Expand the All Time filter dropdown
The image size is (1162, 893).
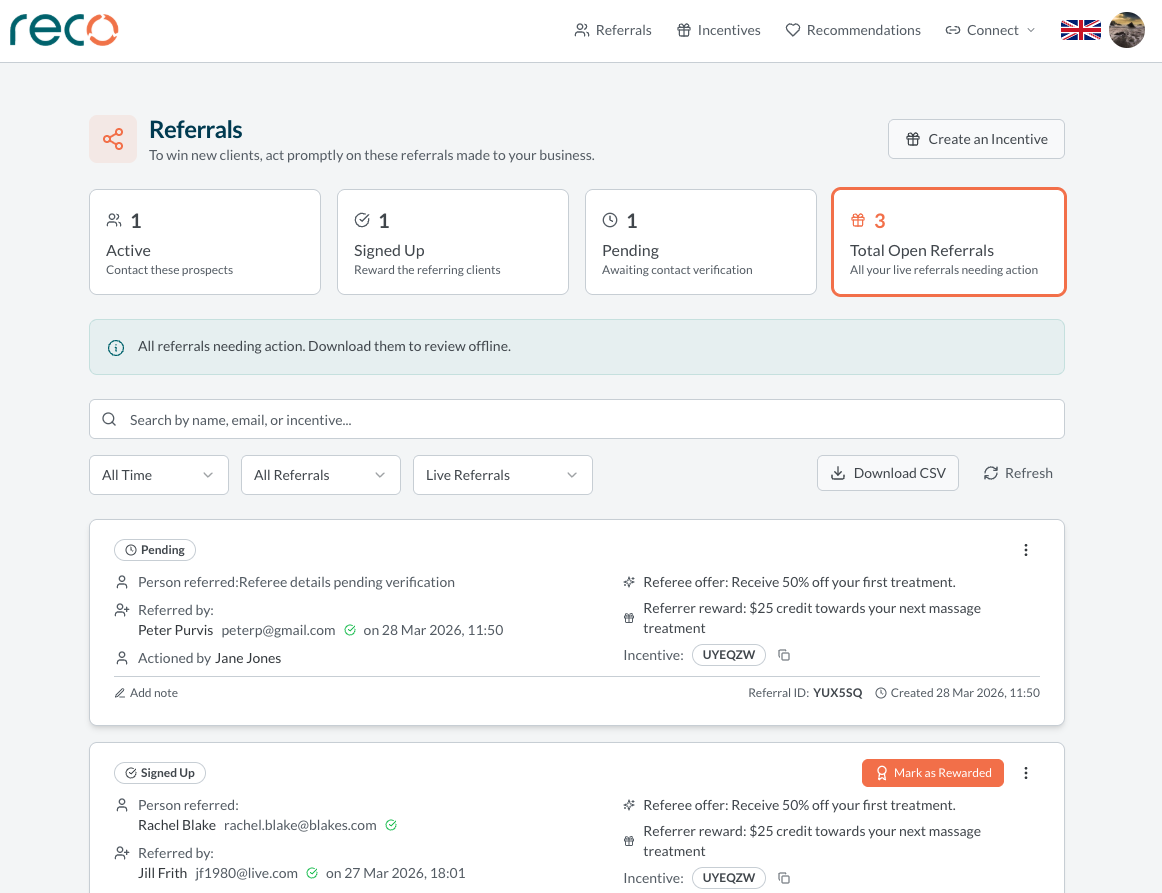158,475
